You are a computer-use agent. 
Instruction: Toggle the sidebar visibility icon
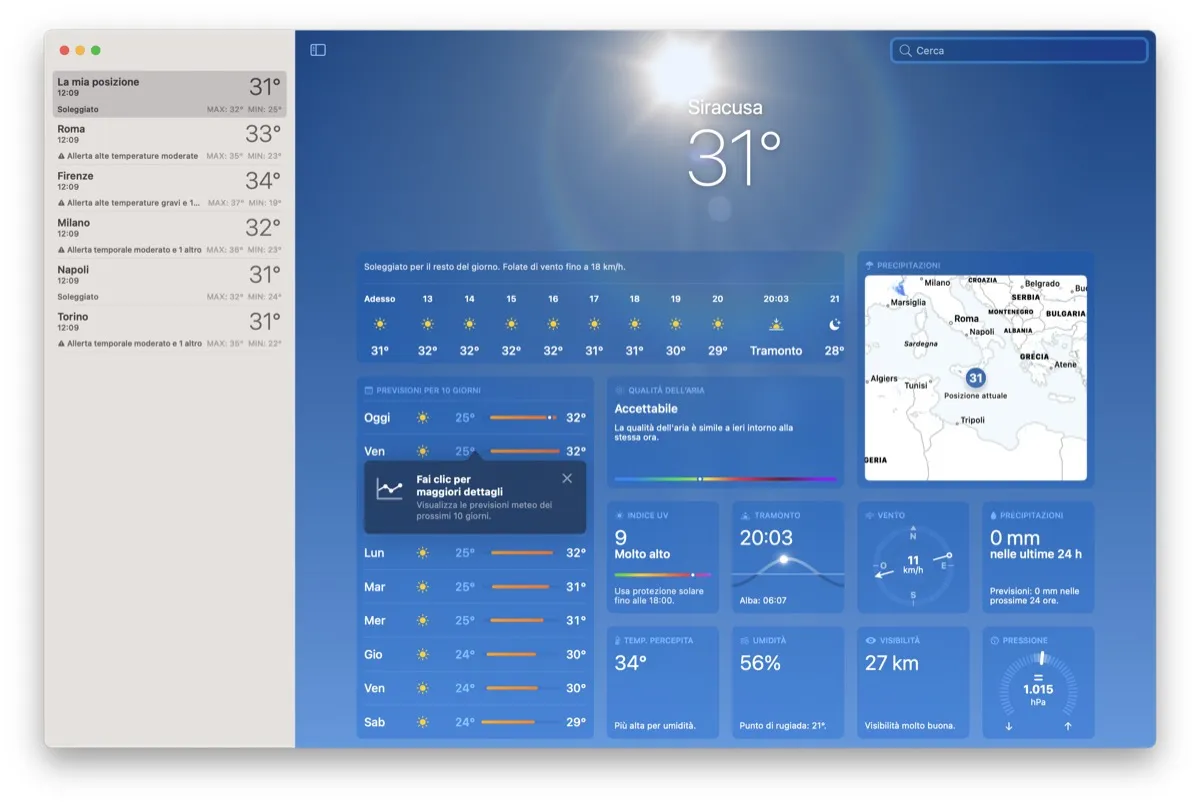(x=317, y=49)
